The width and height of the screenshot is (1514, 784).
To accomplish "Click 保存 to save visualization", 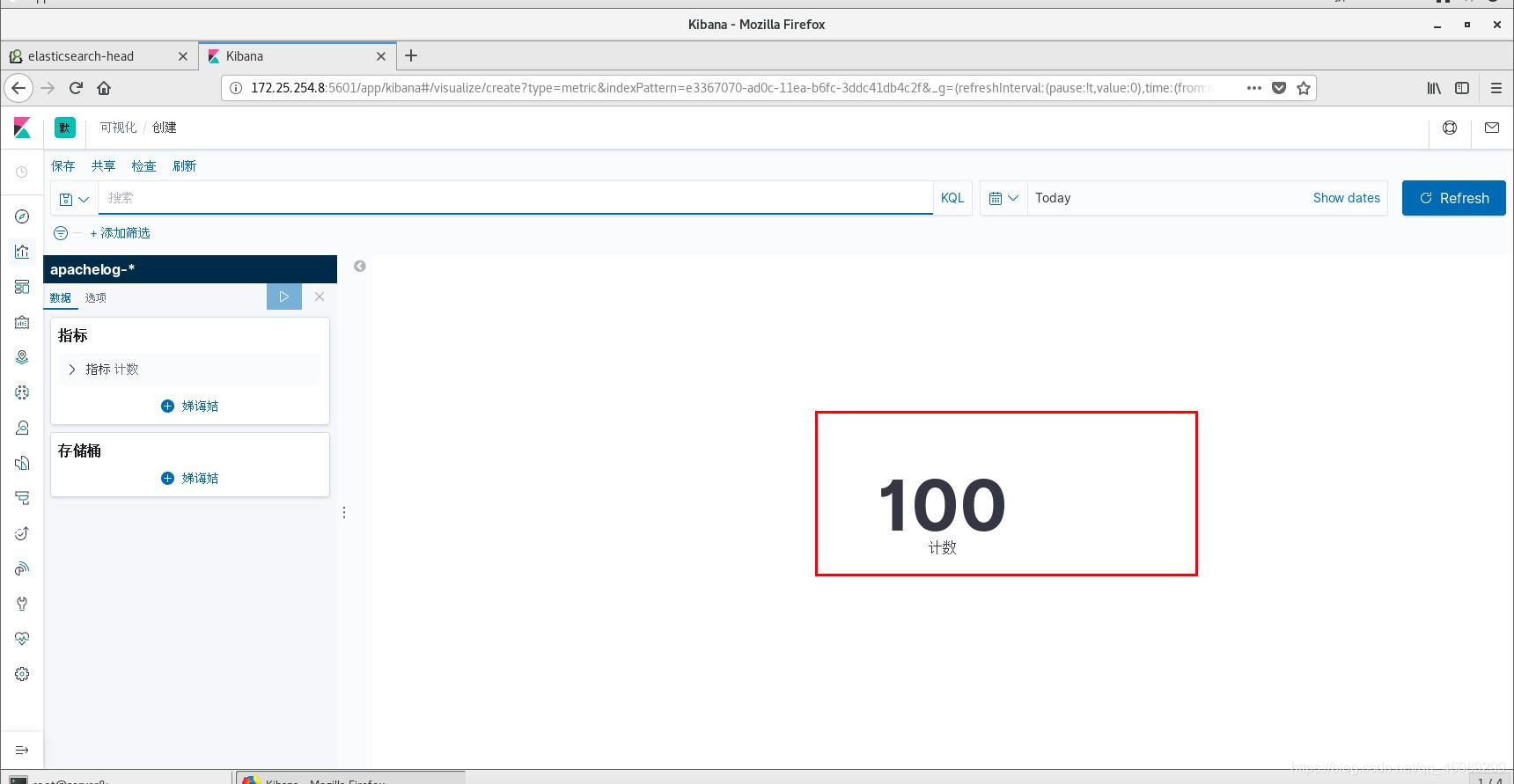I will [x=63, y=165].
